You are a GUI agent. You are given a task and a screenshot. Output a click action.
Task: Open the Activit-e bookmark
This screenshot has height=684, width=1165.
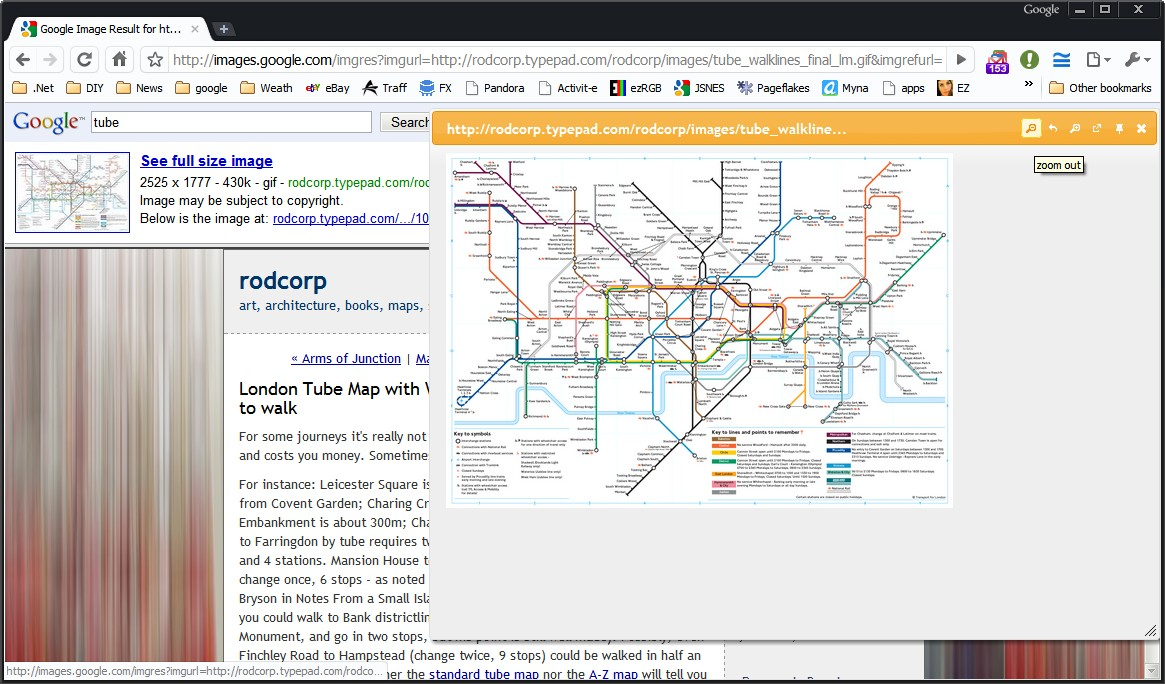point(568,88)
